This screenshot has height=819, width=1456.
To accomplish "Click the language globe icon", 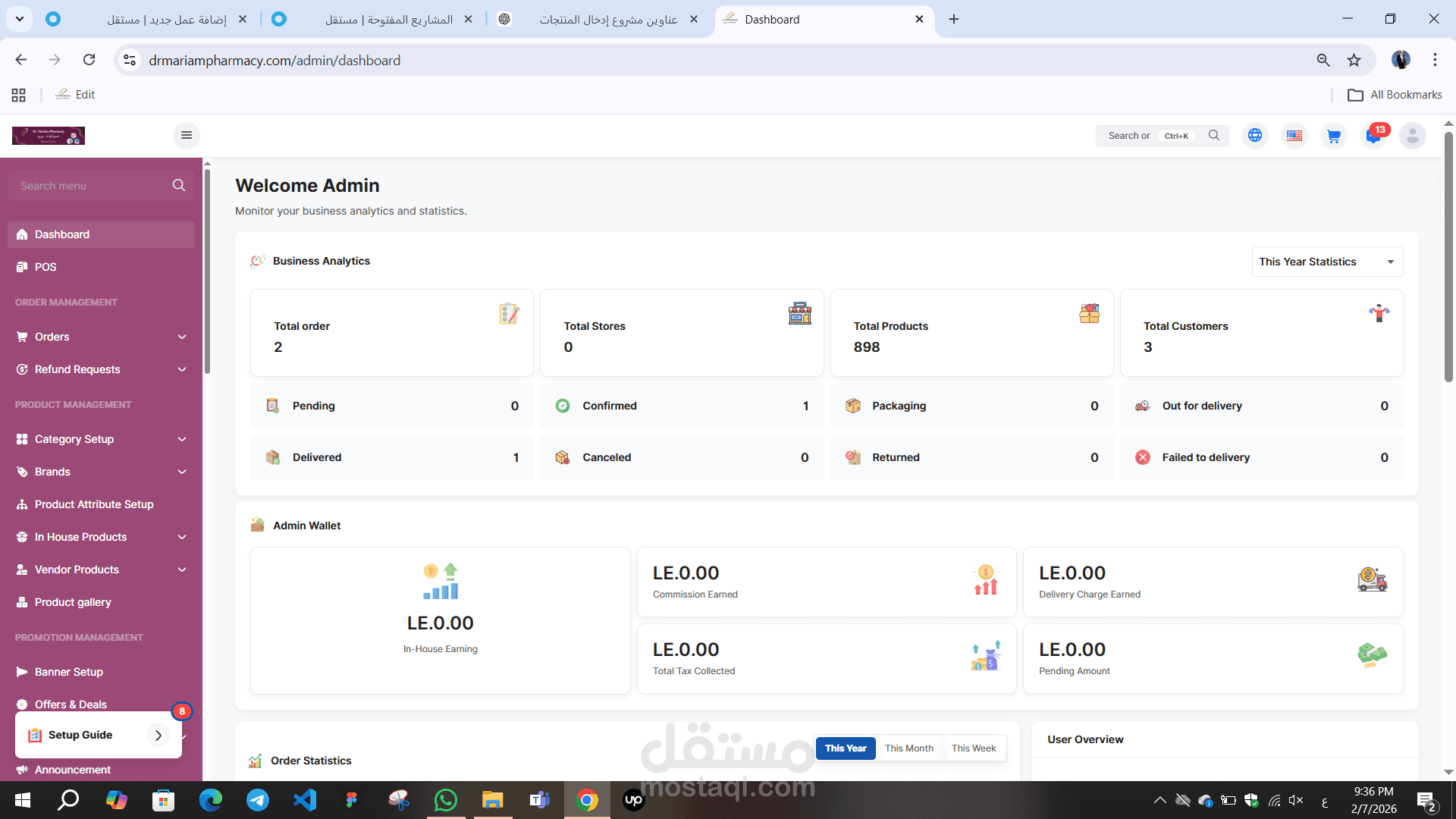I will pyautogui.click(x=1255, y=136).
